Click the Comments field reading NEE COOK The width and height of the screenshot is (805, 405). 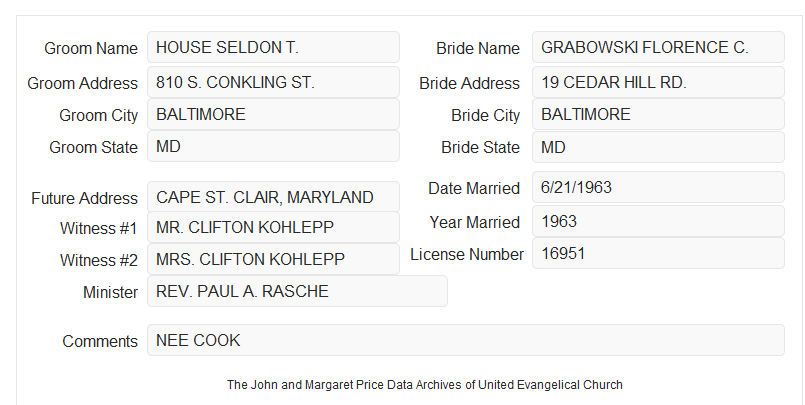click(x=466, y=340)
